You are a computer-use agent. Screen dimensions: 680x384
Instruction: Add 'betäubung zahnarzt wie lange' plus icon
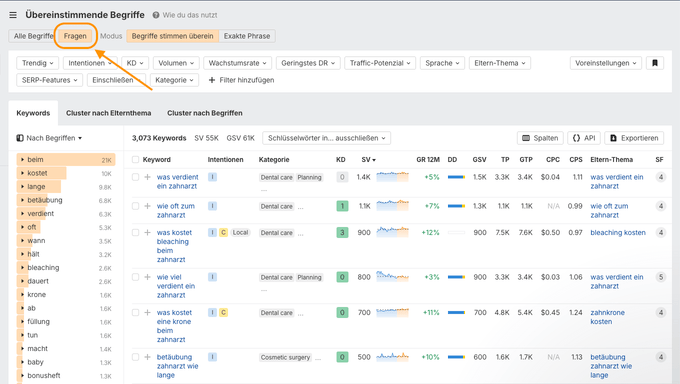(x=147, y=357)
